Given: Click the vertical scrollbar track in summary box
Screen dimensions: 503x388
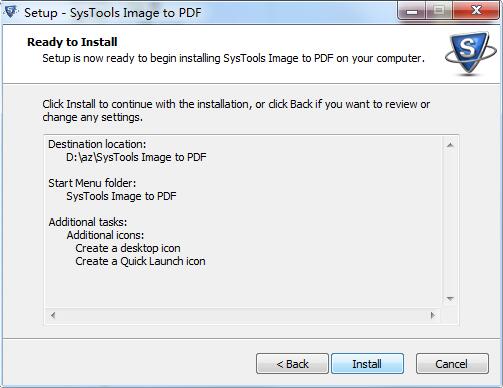Looking at the screenshot, I should [x=450, y=222].
